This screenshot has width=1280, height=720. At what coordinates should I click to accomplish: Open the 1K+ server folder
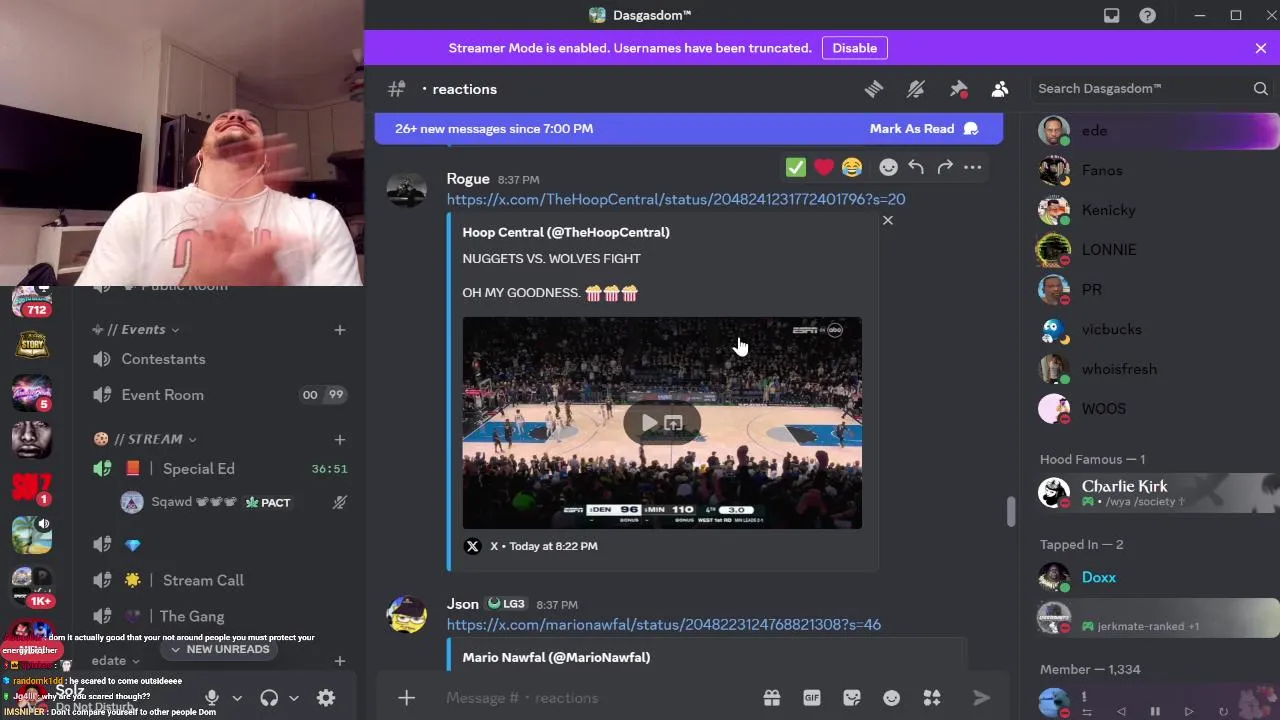pyautogui.click(x=32, y=587)
